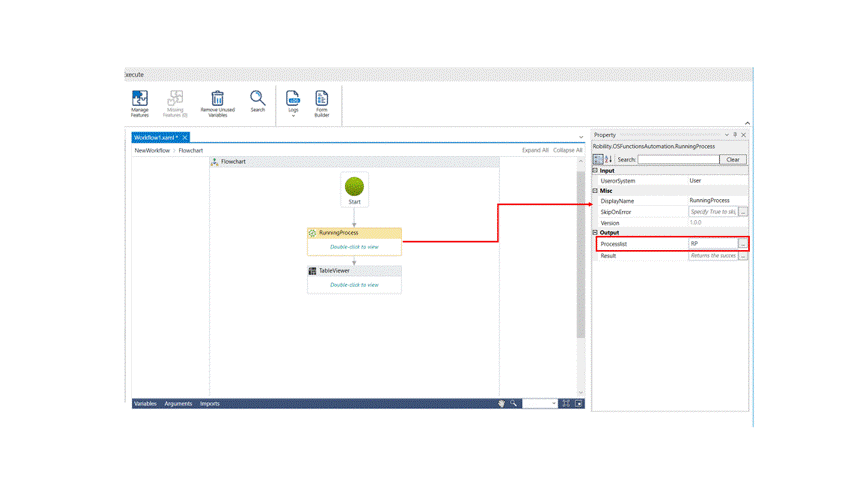
Task: Sort properties alphabetically with A-Z icon
Action: click(x=608, y=160)
